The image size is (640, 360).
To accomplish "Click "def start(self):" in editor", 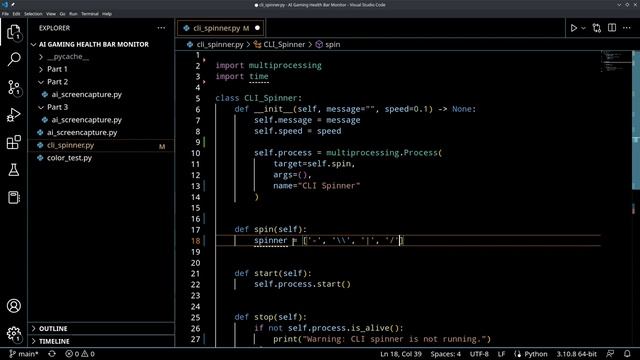I will tap(273, 273).
